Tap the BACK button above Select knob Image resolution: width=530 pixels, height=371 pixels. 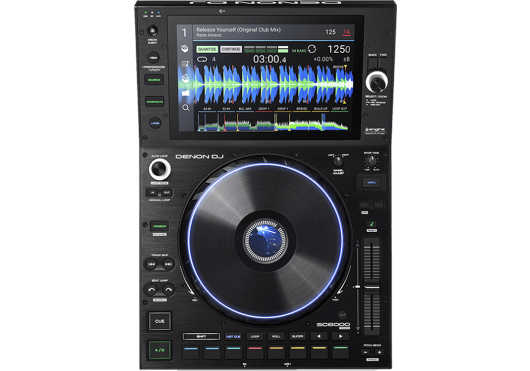372,64
